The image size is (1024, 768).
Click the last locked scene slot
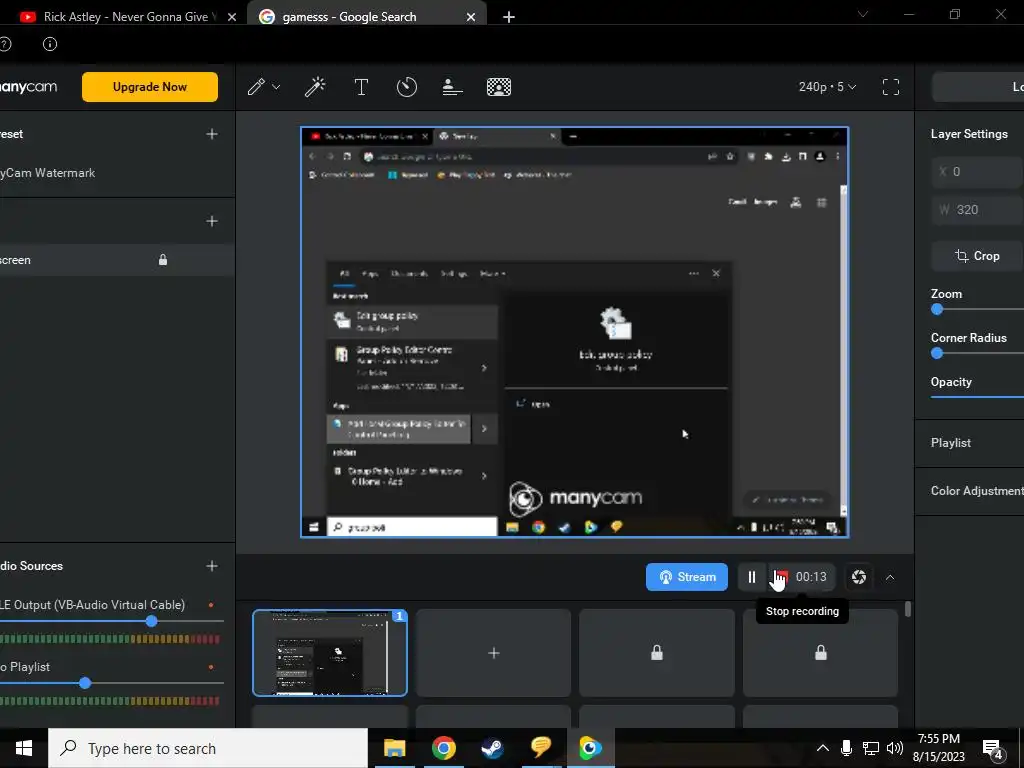(x=820, y=653)
